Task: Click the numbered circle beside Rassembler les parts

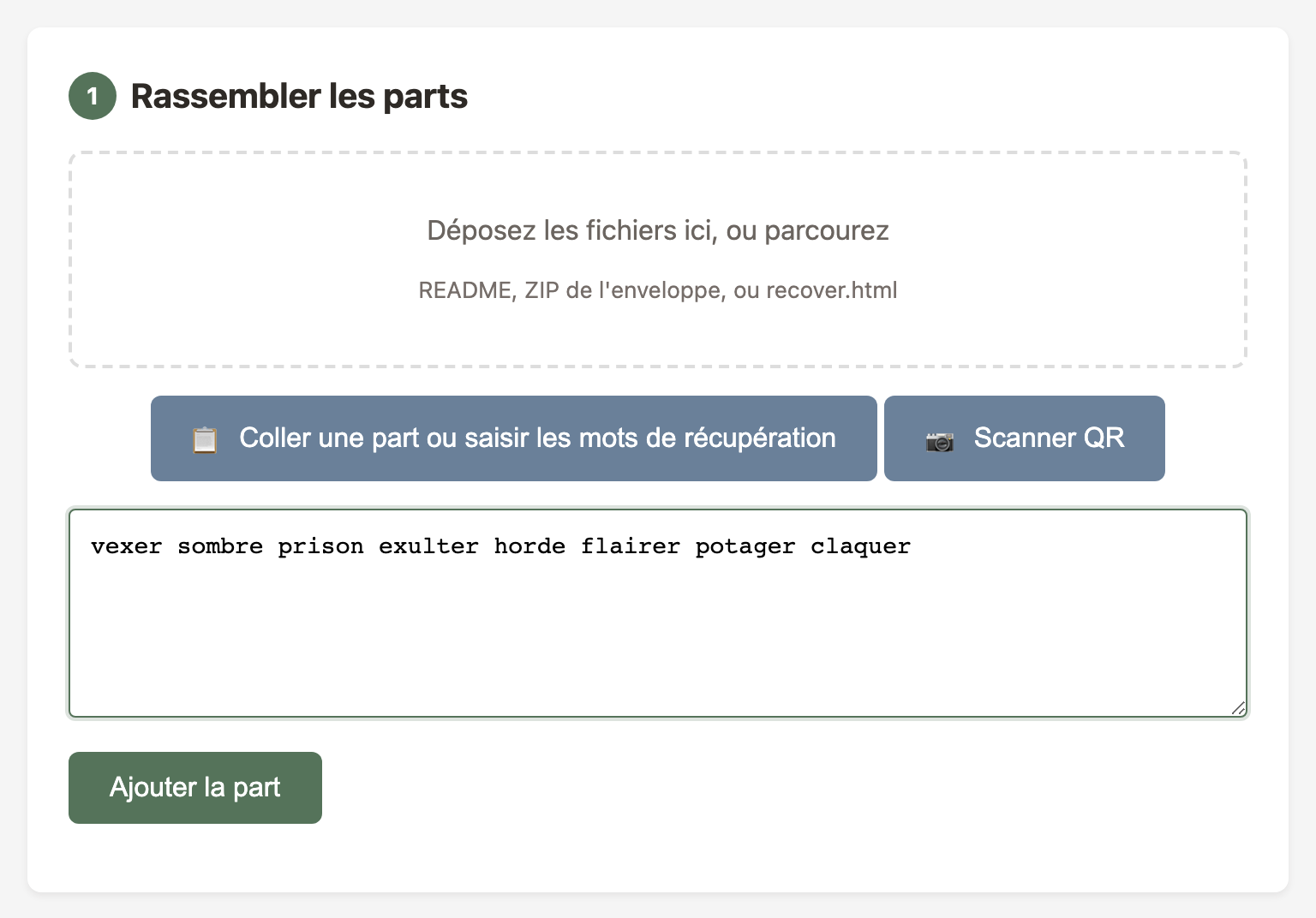Action: point(92,96)
